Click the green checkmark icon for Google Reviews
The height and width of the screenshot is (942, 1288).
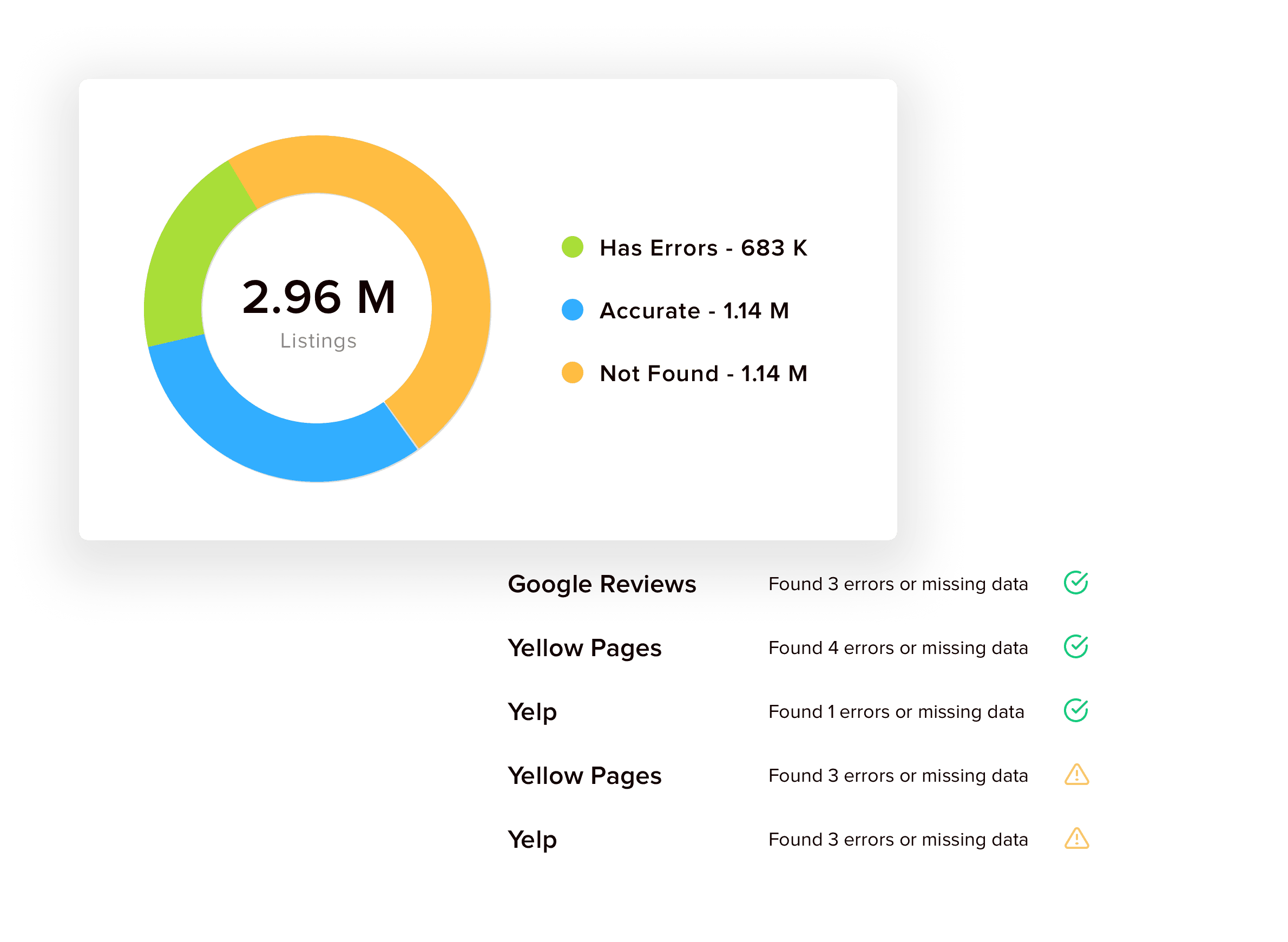[1076, 583]
